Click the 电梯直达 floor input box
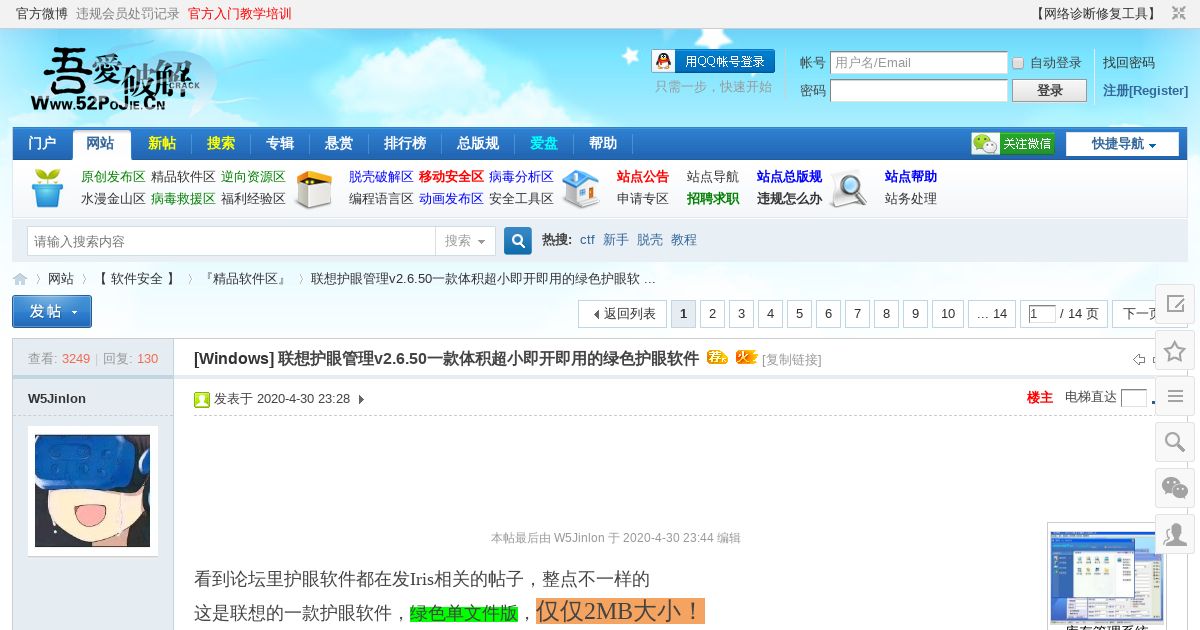1200x630 pixels. tap(1134, 398)
